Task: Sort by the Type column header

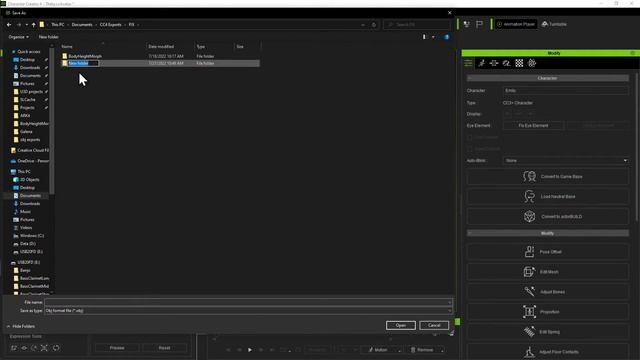Action: pos(201,47)
